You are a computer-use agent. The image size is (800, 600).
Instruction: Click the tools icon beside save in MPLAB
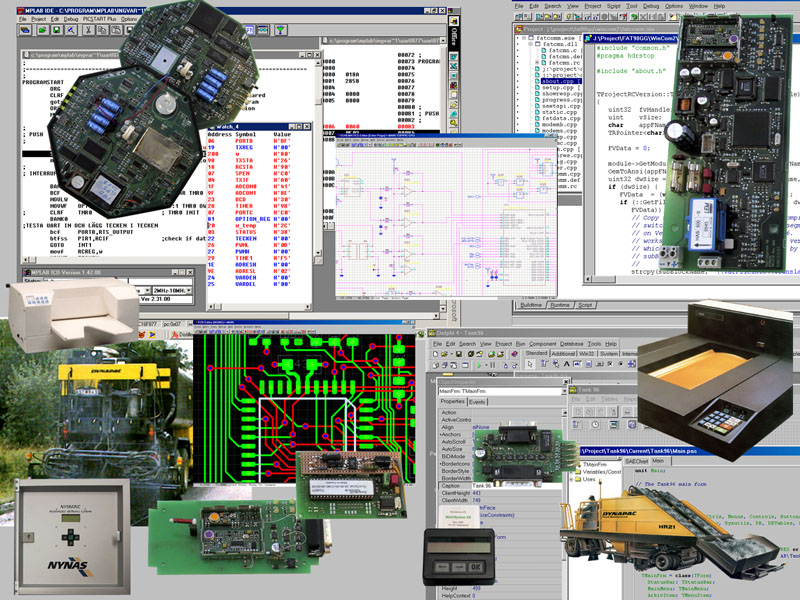70,31
